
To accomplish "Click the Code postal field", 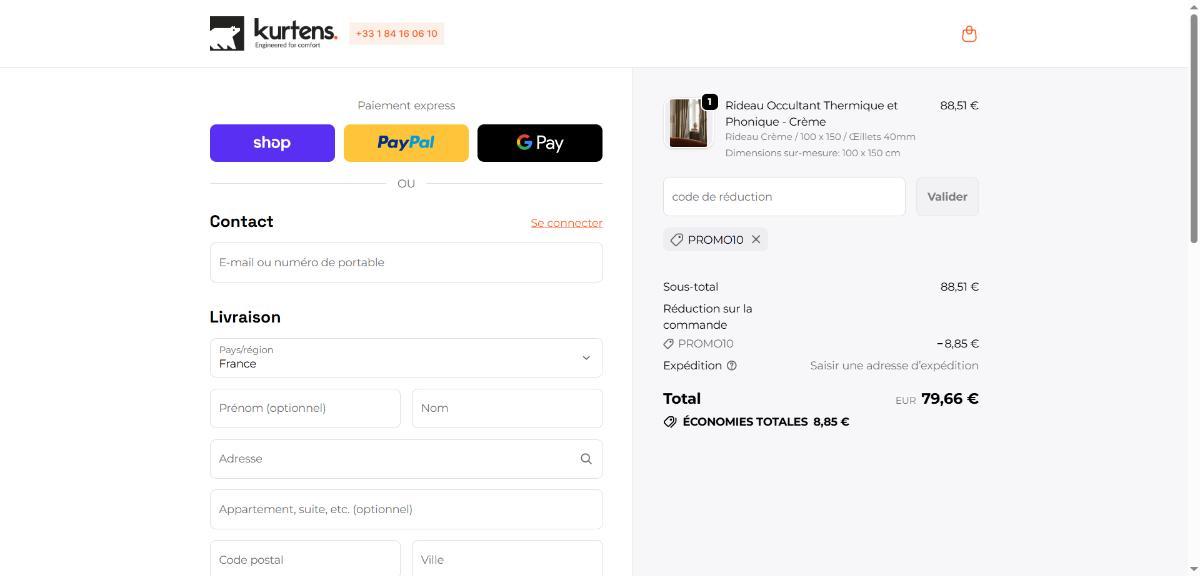I will (305, 559).
